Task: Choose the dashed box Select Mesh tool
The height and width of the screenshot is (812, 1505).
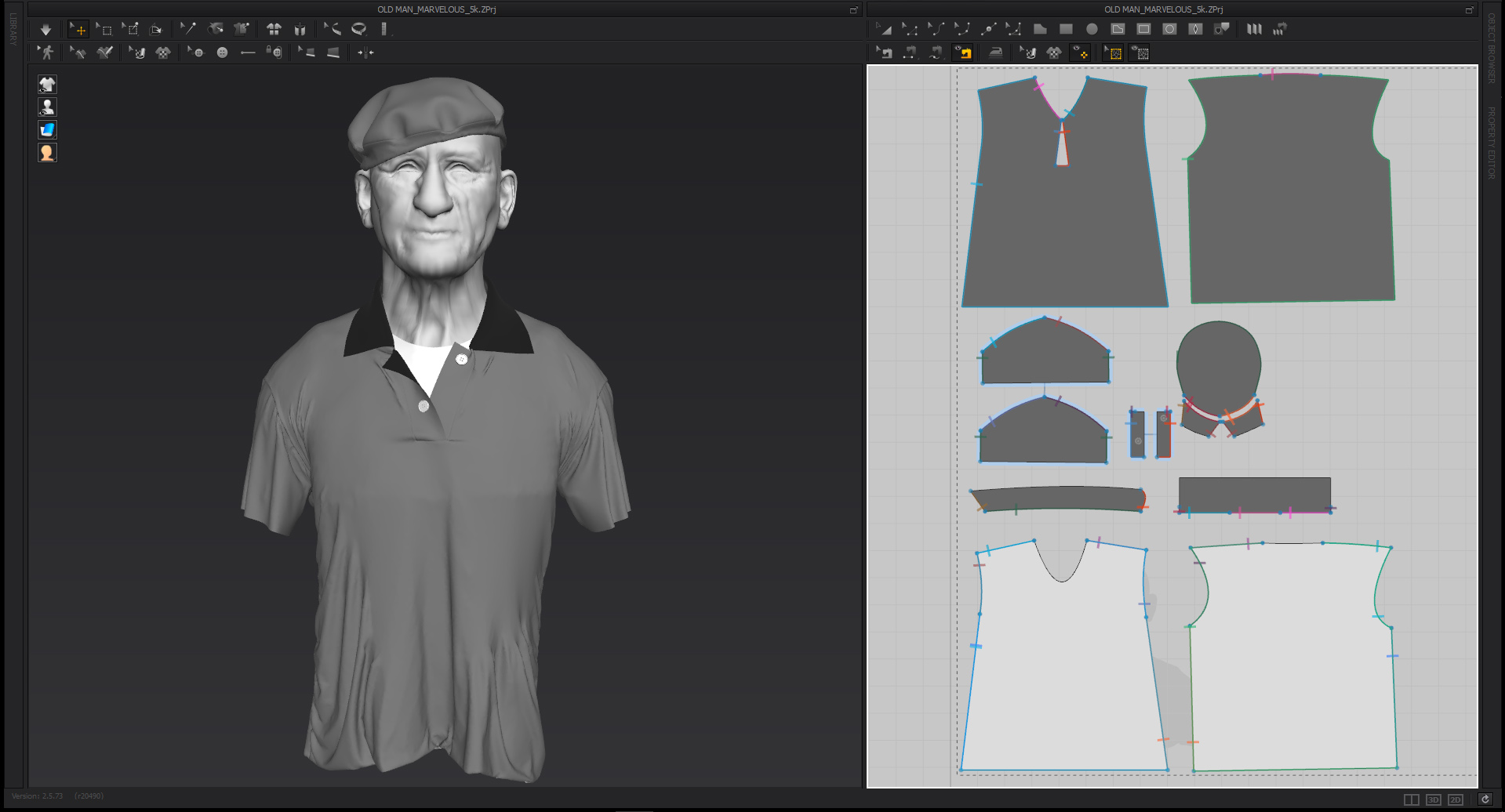Action: pyautogui.click(x=104, y=30)
